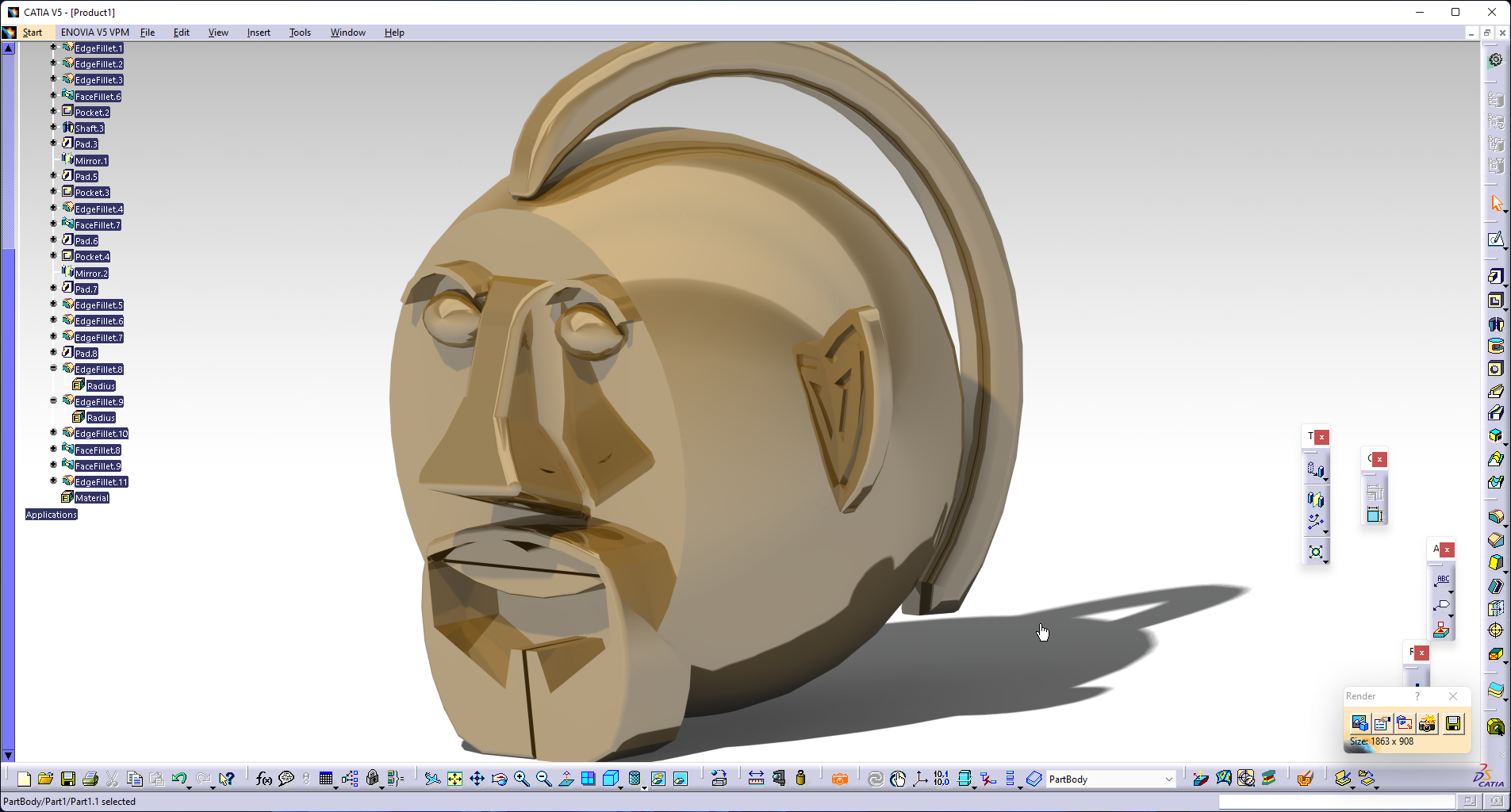Click the Scaling tool in floating toolbar
1511x812 pixels.
click(x=1315, y=551)
